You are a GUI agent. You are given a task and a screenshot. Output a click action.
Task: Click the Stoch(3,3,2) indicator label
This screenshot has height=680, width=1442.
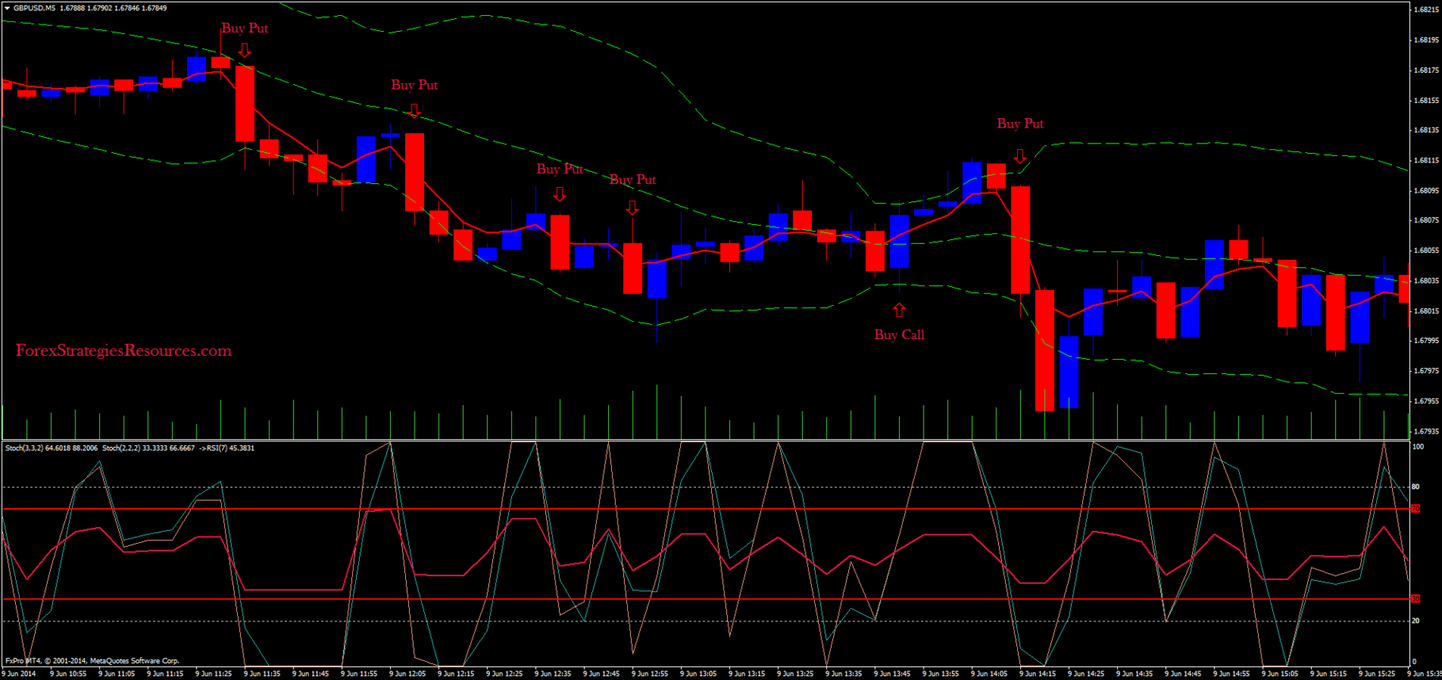pyautogui.click(x=24, y=448)
